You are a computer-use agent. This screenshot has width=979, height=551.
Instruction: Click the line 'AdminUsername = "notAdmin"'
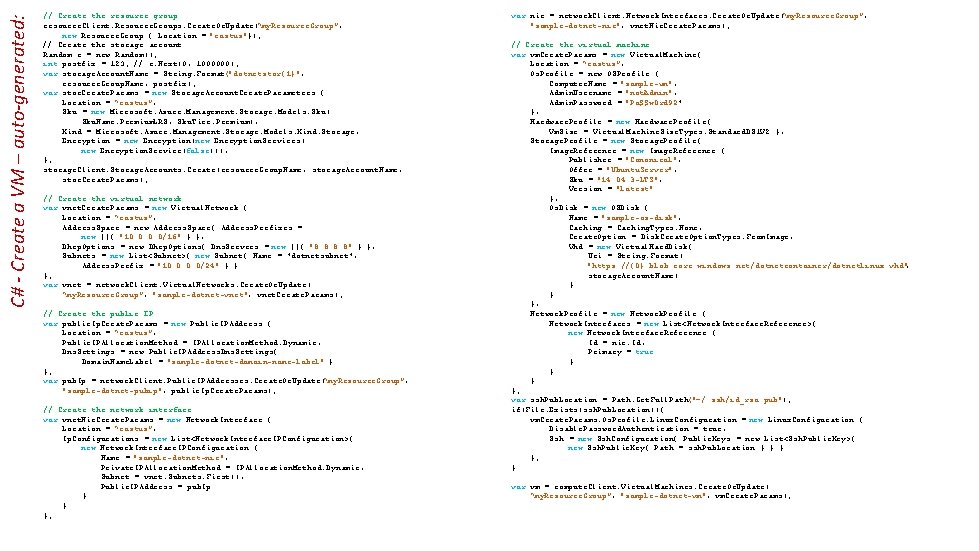coord(613,93)
